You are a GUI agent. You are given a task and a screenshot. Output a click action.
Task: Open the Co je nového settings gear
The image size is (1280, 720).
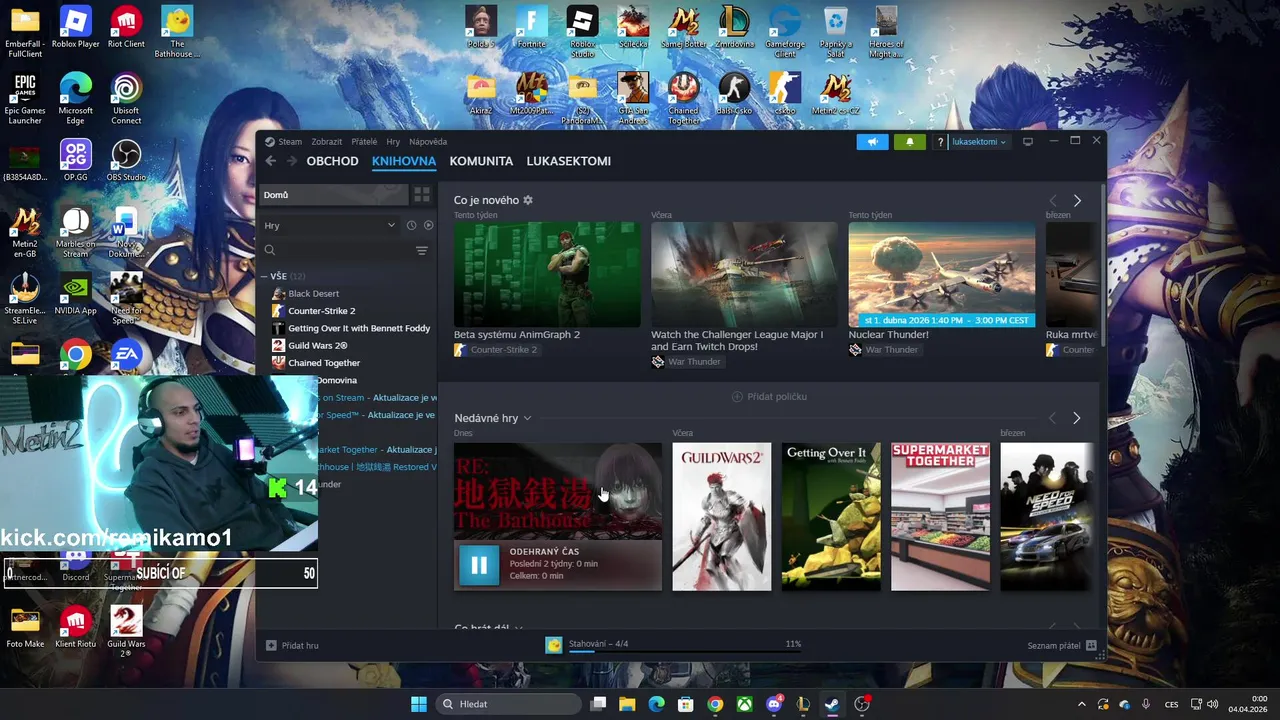(528, 200)
